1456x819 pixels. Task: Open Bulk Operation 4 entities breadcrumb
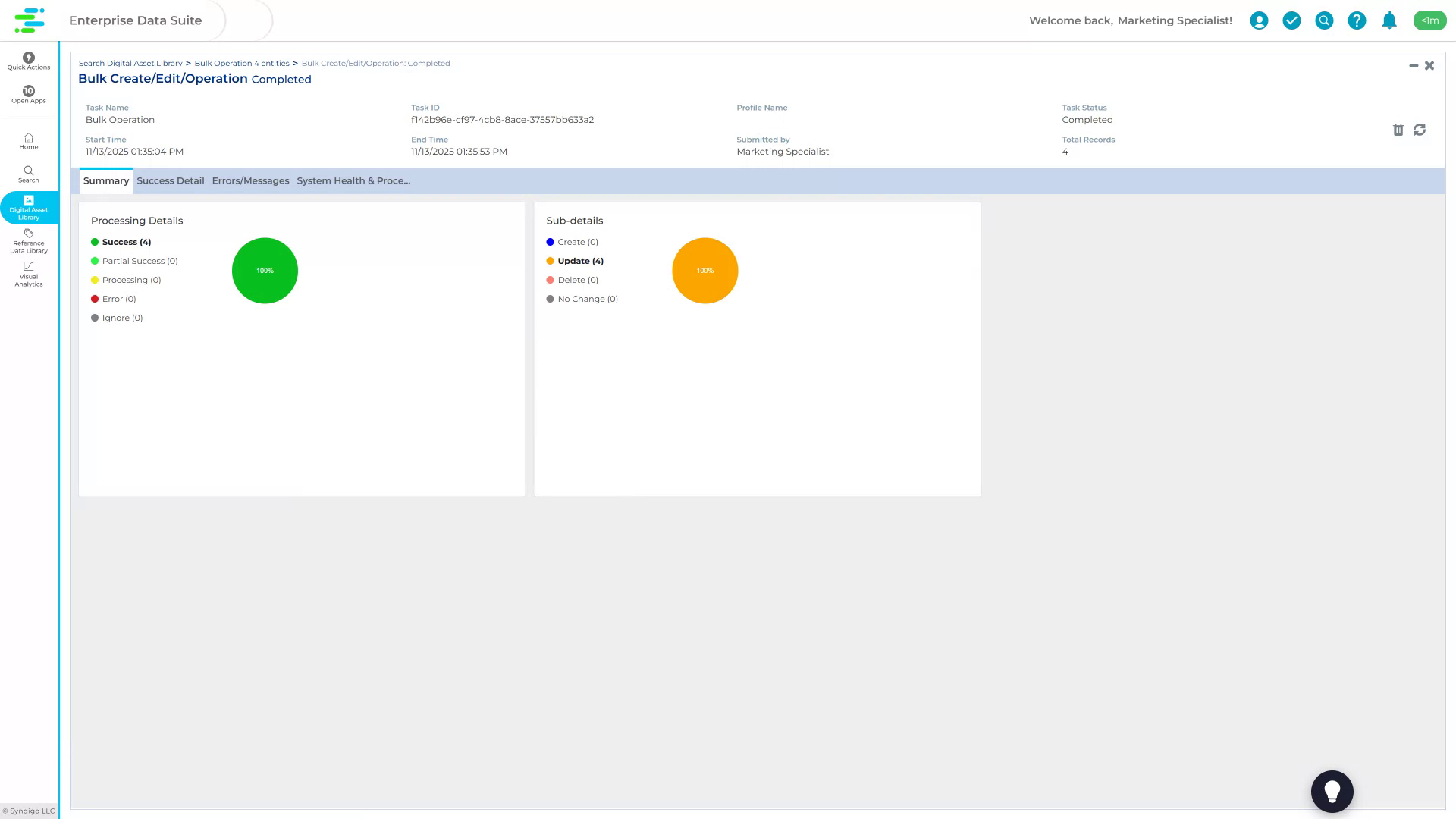tap(241, 63)
